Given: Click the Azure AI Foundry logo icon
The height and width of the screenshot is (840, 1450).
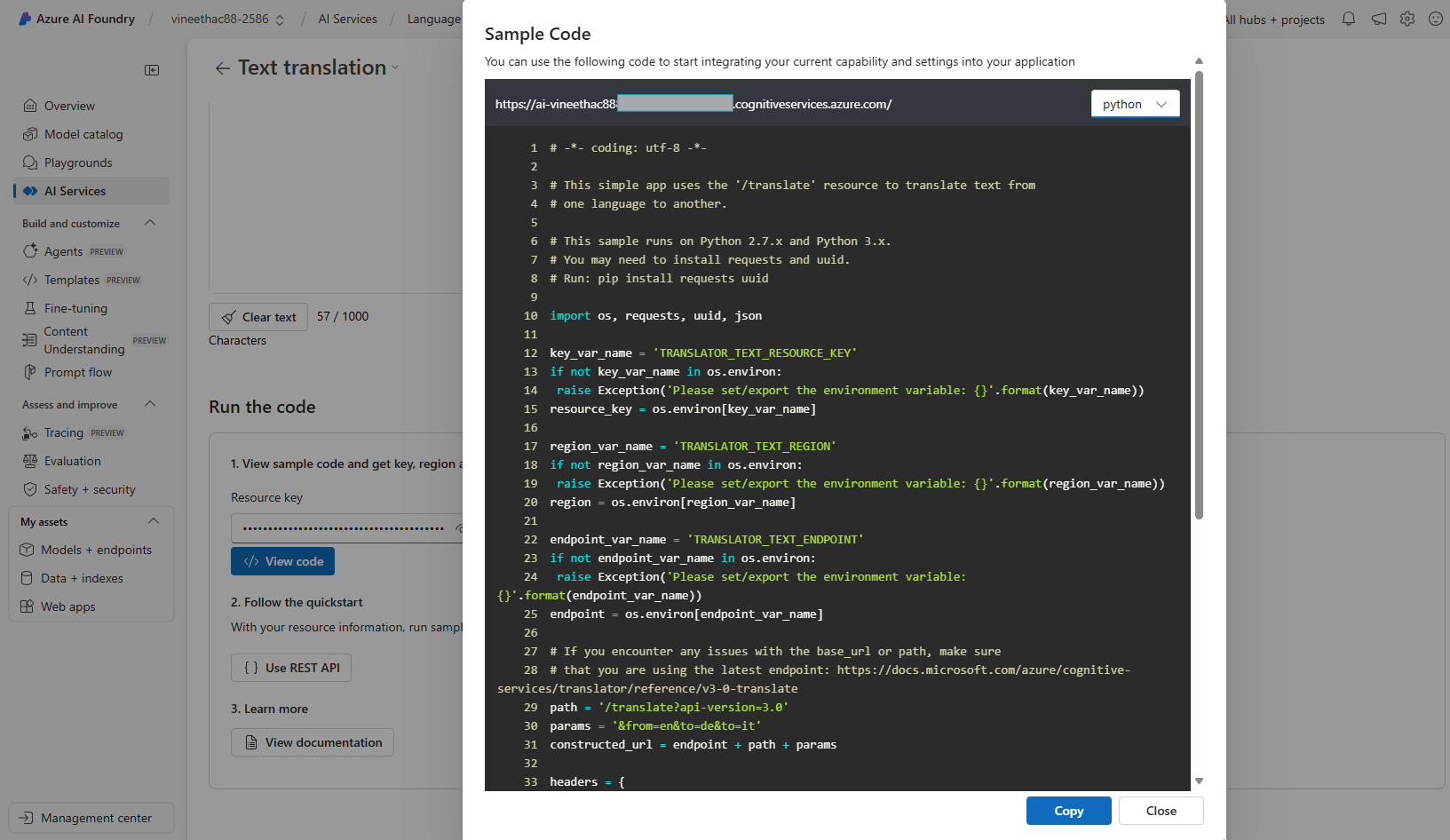Looking at the screenshot, I should (x=25, y=19).
